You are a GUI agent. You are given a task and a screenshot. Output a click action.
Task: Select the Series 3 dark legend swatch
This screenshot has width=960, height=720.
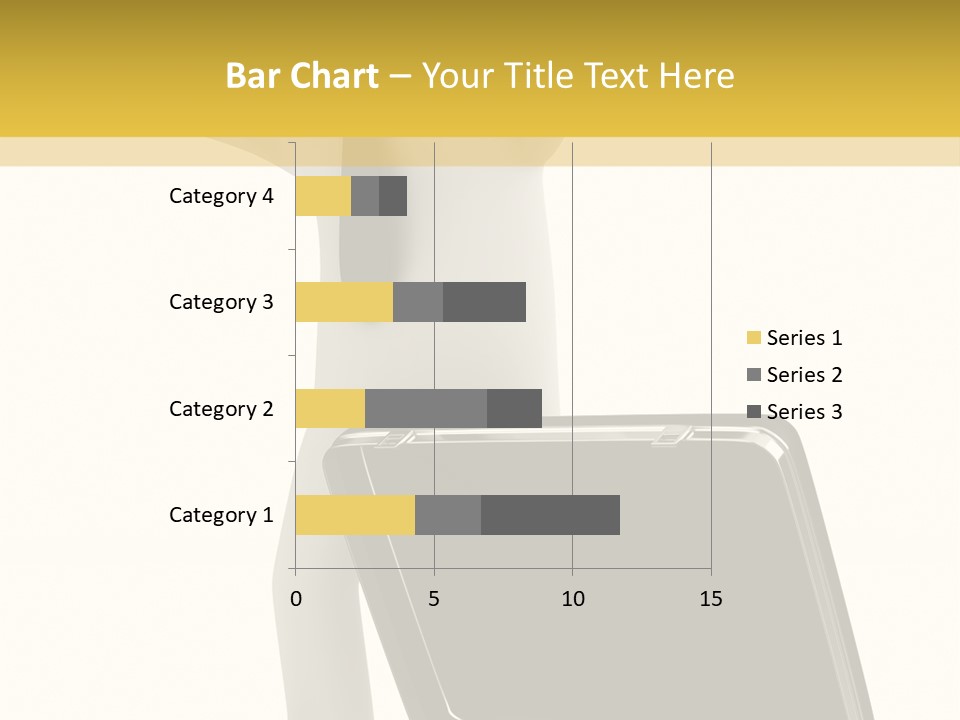pos(753,412)
